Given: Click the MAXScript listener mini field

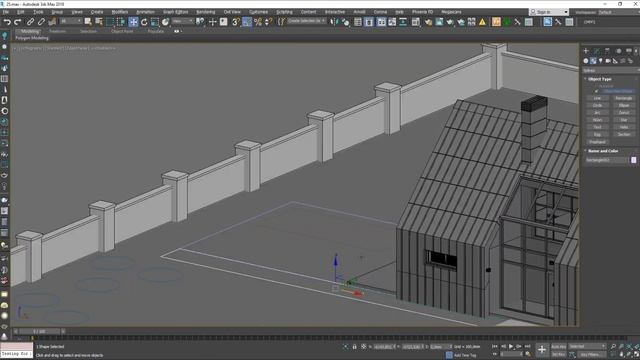Looking at the screenshot, I should click(x=16, y=354).
